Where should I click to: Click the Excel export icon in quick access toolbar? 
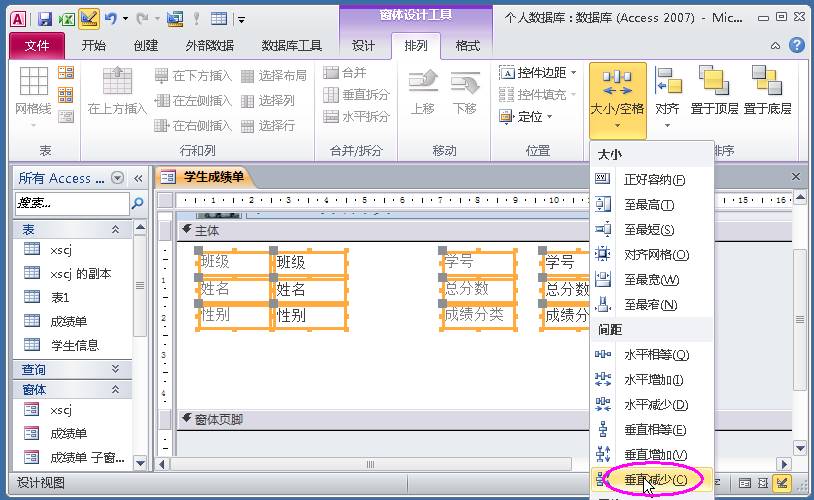click(x=66, y=19)
